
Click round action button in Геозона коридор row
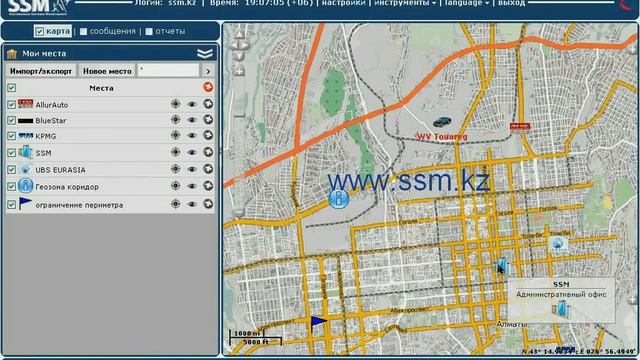(x=208, y=186)
